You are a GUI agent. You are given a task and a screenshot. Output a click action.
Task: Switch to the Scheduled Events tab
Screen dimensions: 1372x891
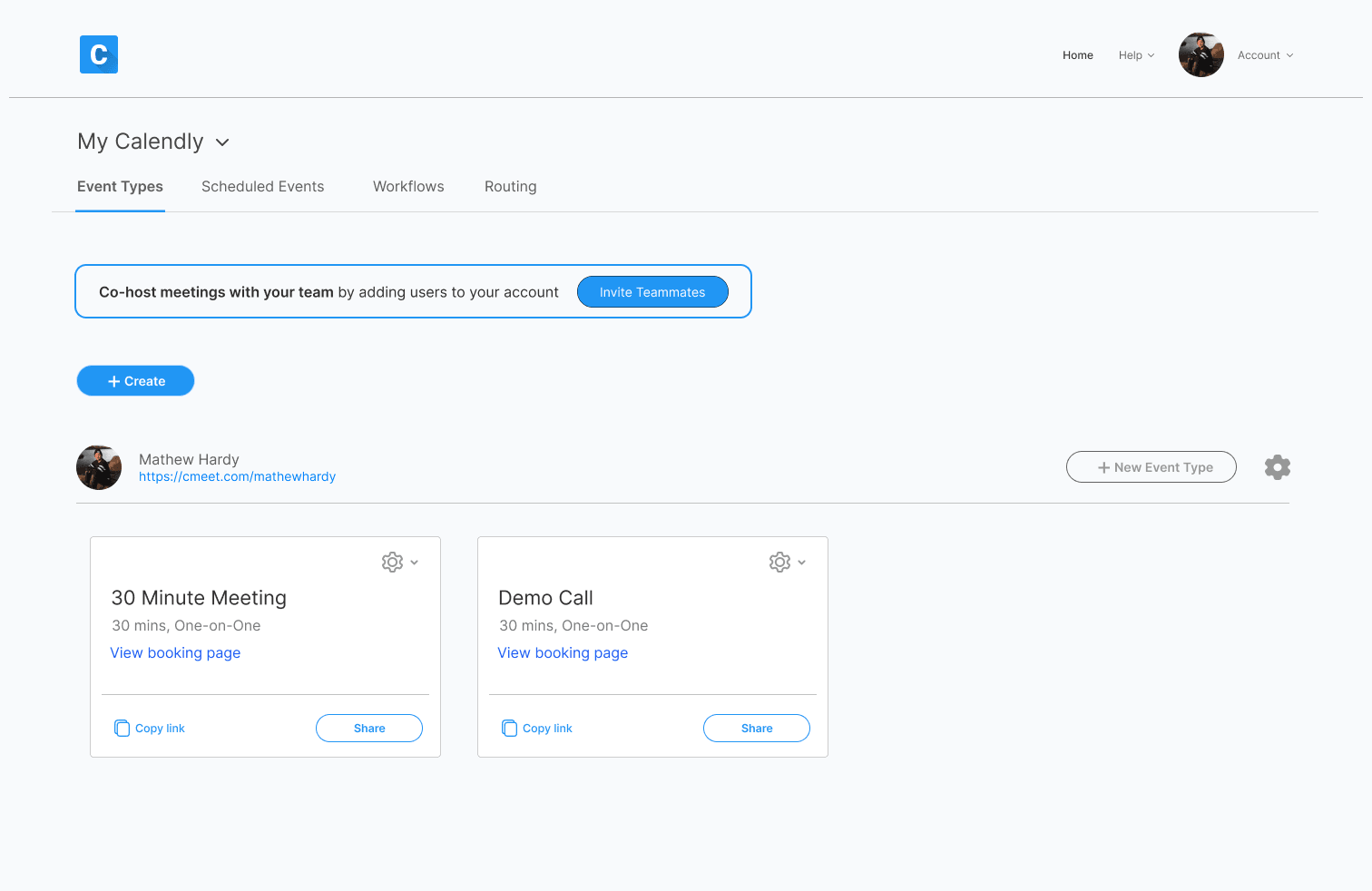coord(262,186)
